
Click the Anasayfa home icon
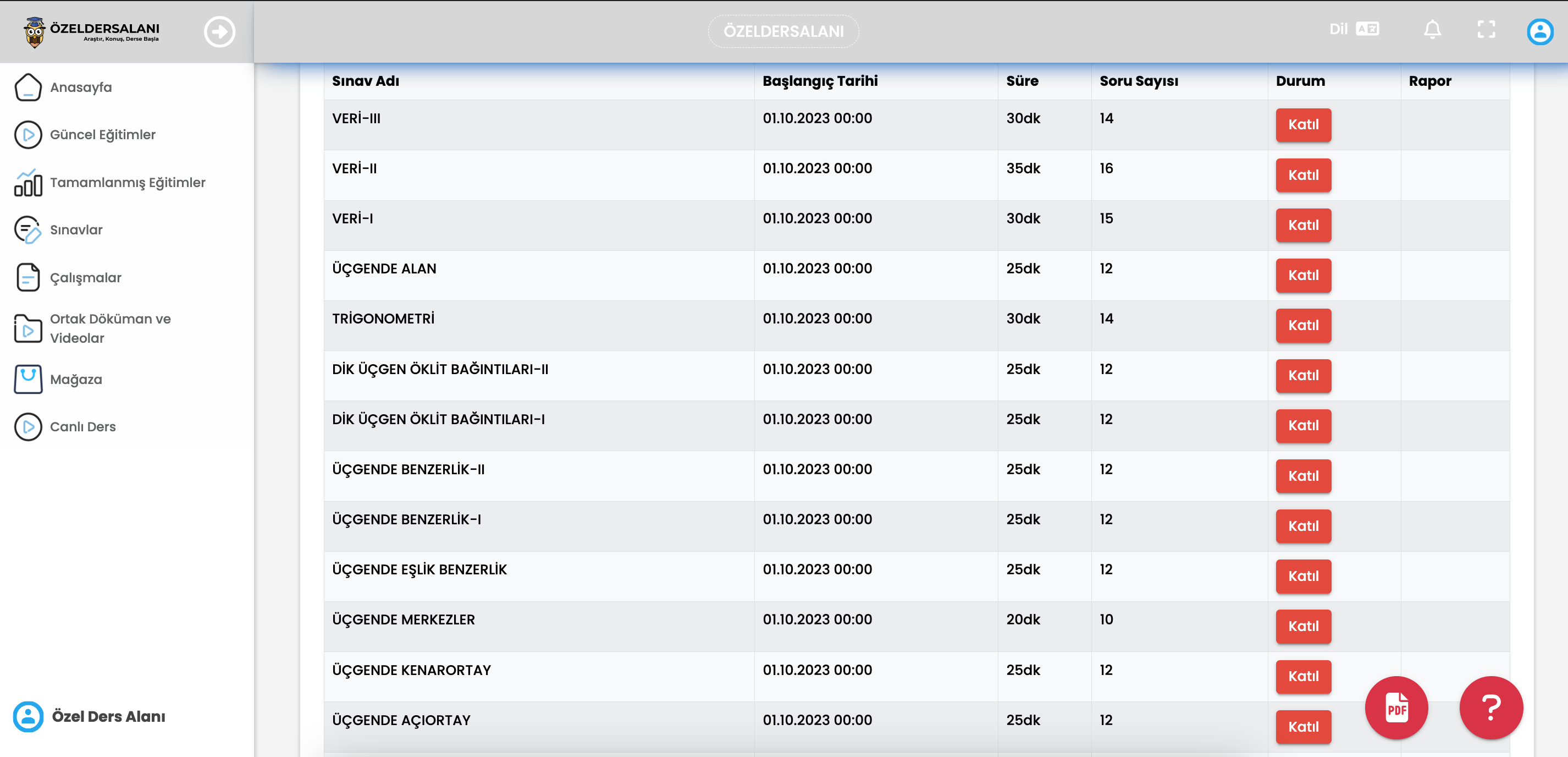click(x=28, y=87)
